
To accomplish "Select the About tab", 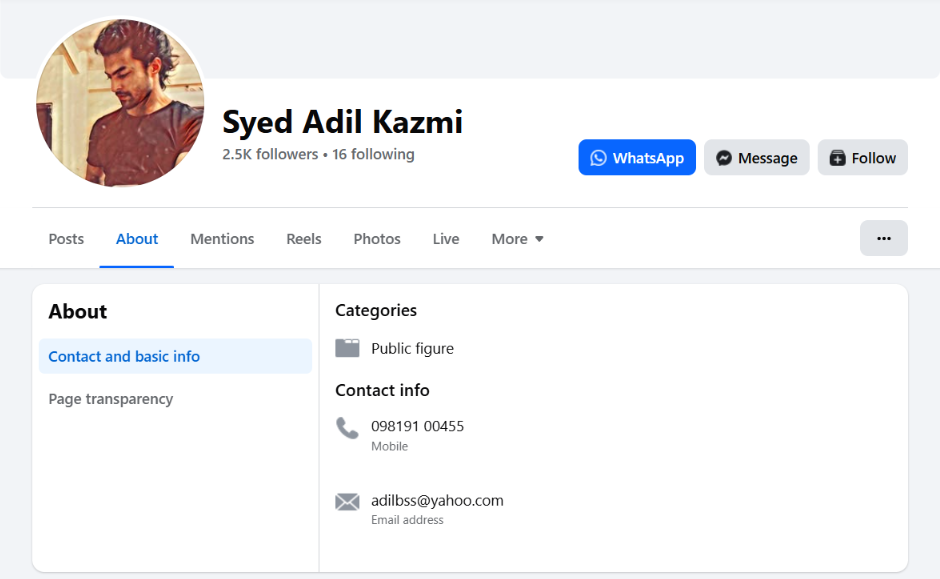I will [x=137, y=239].
